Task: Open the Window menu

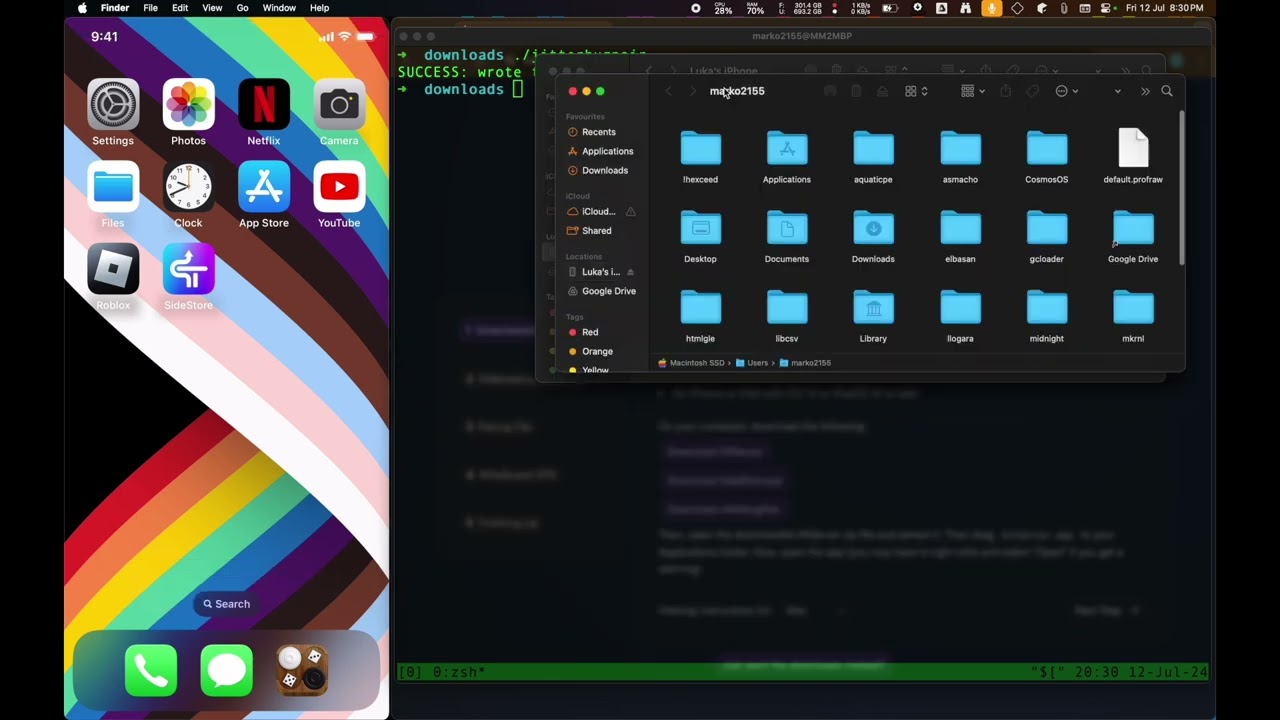Action: [x=279, y=8]
